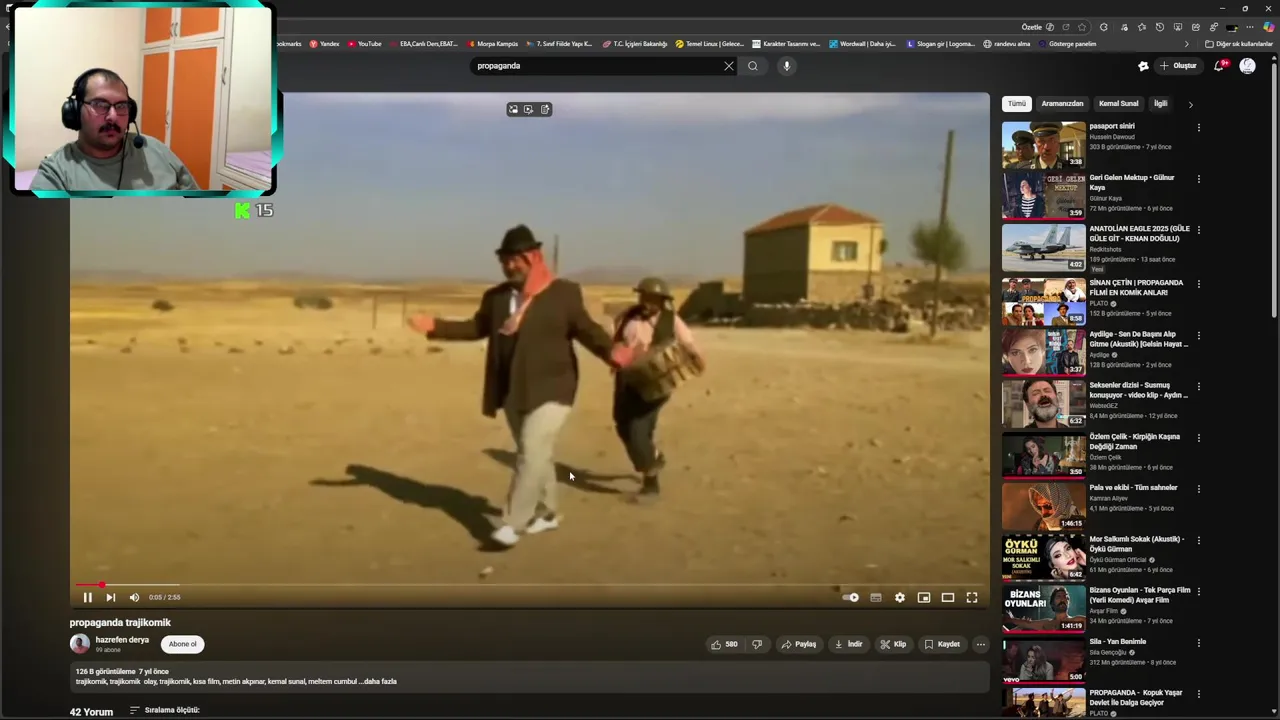Image resolution: width=1280 pixels, height=720 pixels.
Task: Open the Morpa Kampüs bookmark
Action: (x=492, y=44)
